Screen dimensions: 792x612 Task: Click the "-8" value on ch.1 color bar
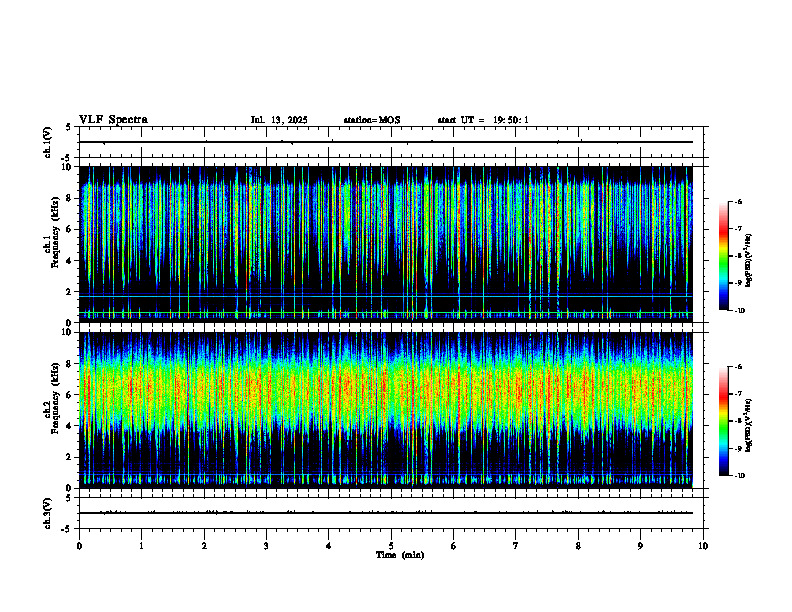[x=738, y=256]
